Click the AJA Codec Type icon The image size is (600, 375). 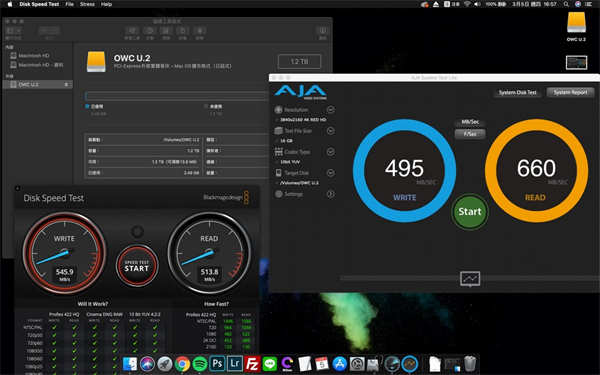coord(279,152)
